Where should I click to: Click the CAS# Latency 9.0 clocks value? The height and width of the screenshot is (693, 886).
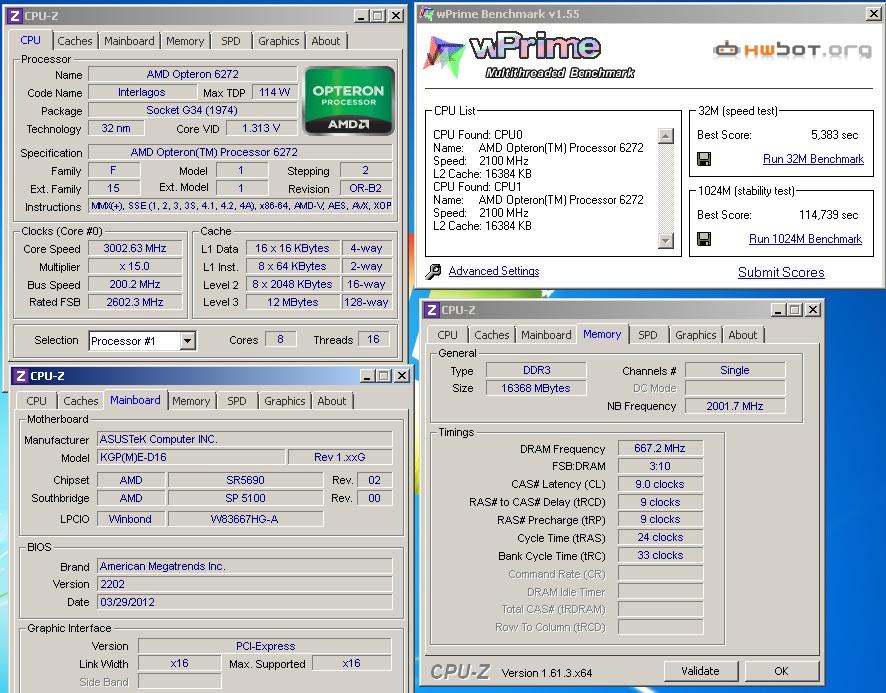point(660,484)
